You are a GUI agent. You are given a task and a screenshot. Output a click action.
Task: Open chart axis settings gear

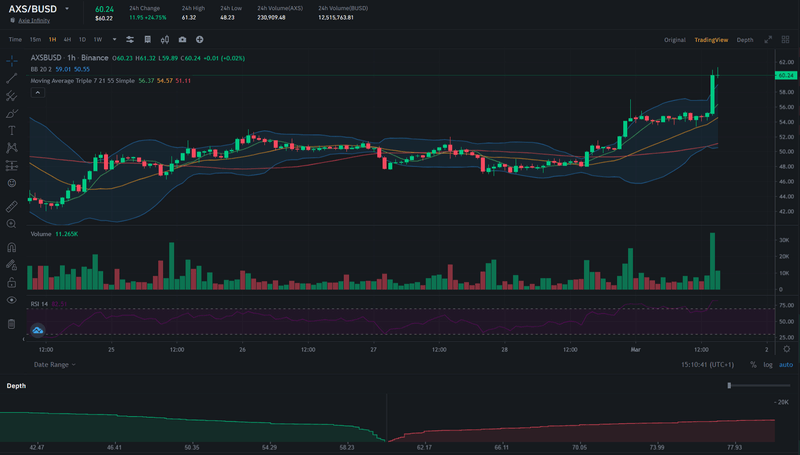pos(787,349)
